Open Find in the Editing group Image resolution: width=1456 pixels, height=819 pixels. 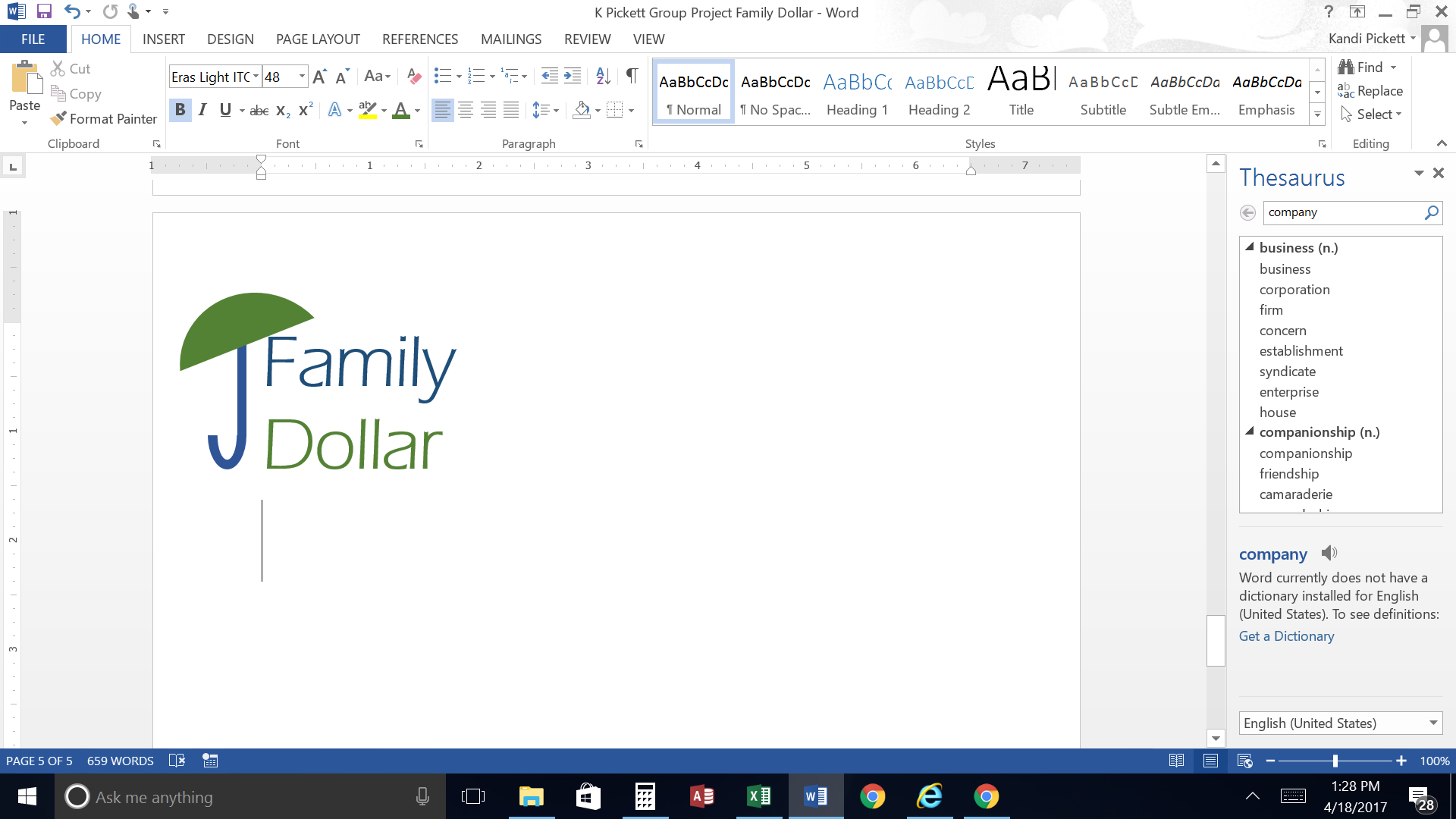tap(1369, 67)
